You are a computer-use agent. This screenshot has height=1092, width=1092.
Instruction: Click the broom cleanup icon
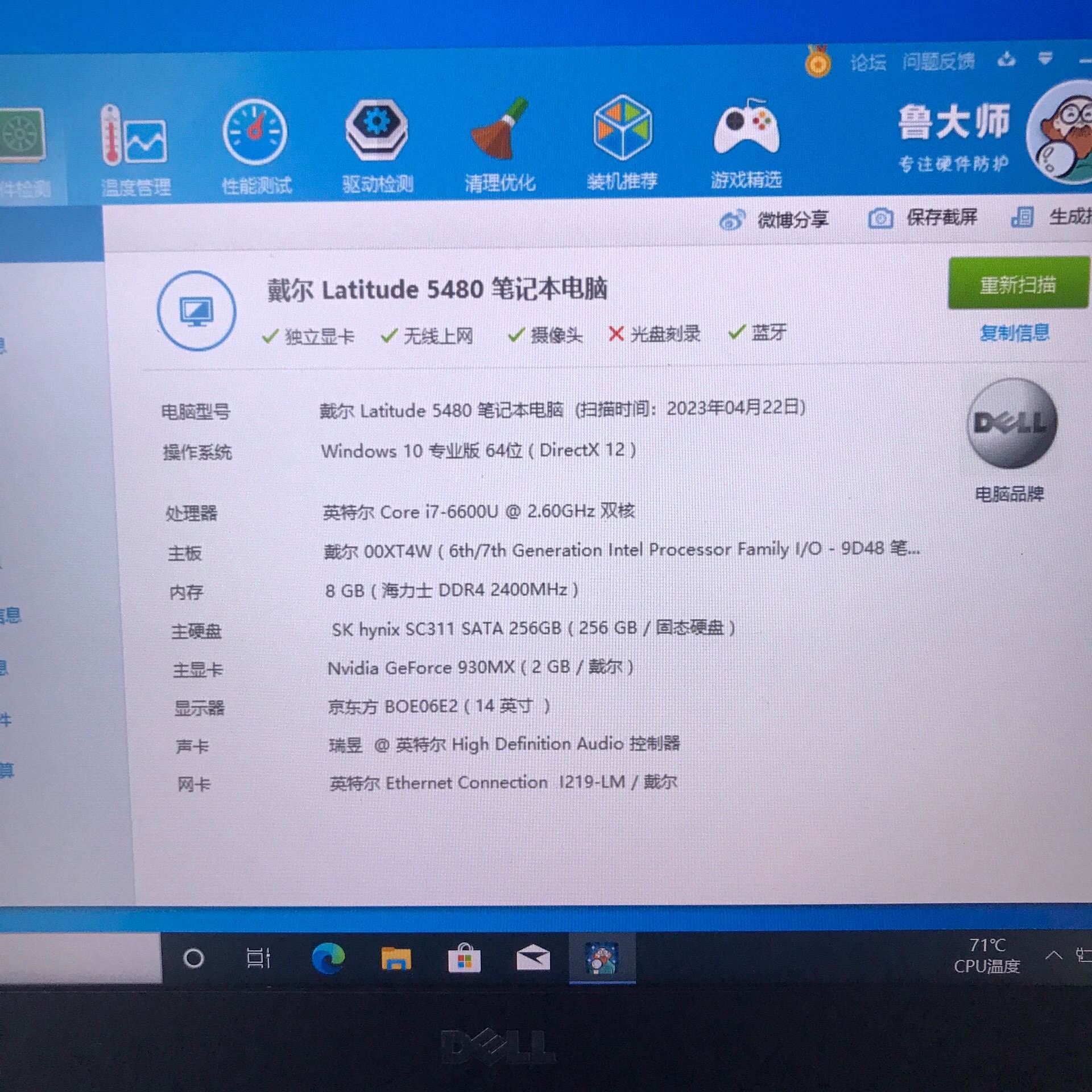pos(500,128)
